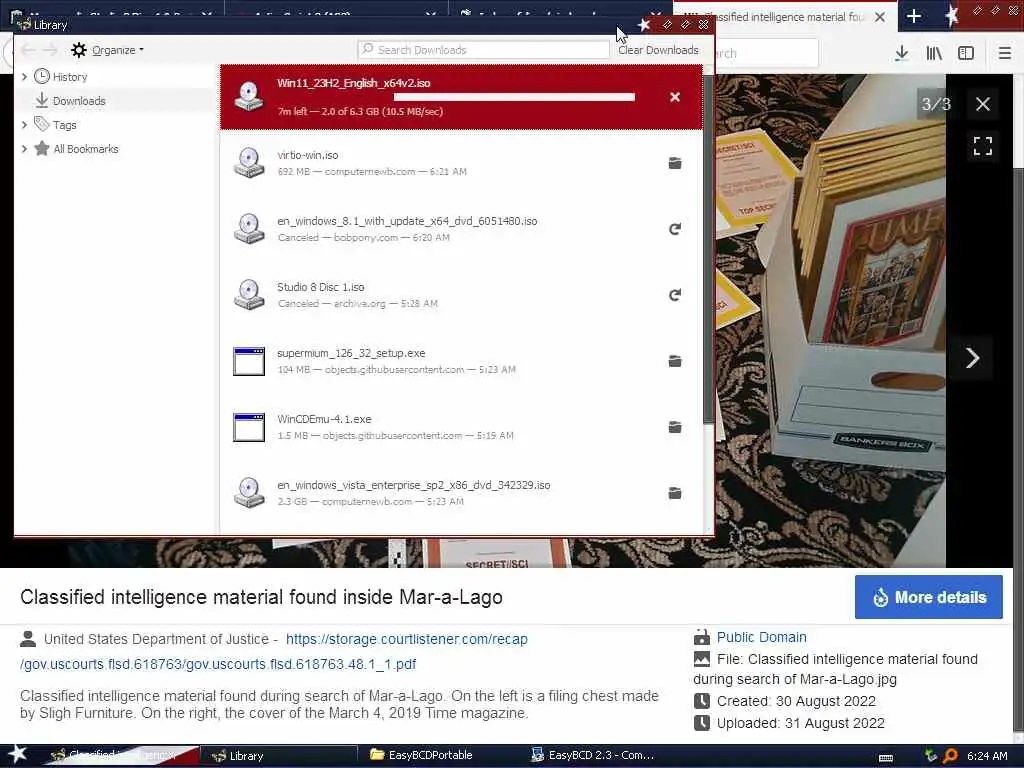Click the Studio 8 Disc 1 disc icon

[x=249, y=295]
